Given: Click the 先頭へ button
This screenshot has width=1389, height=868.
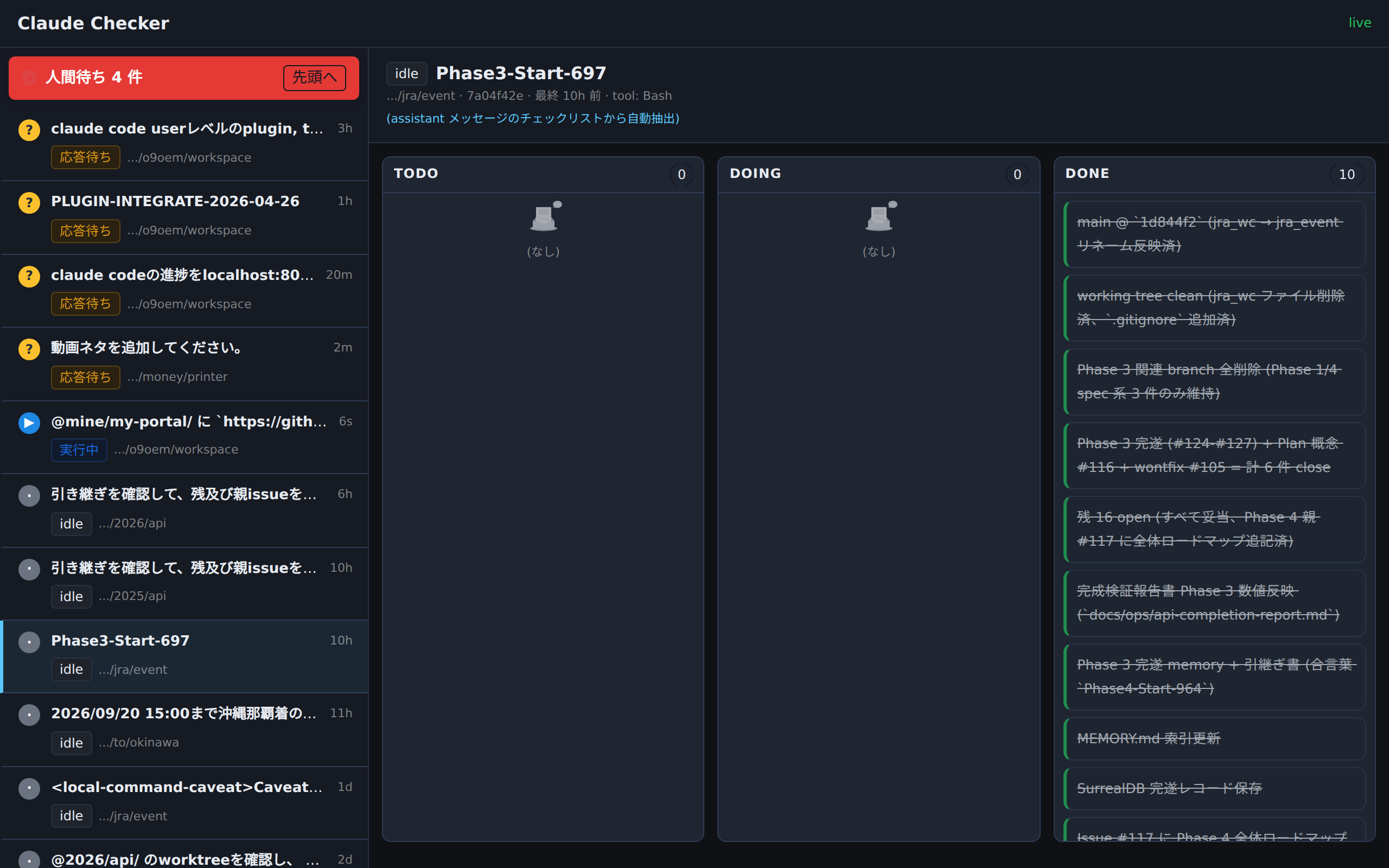Looking at the screenshot, I should point(315,78).
